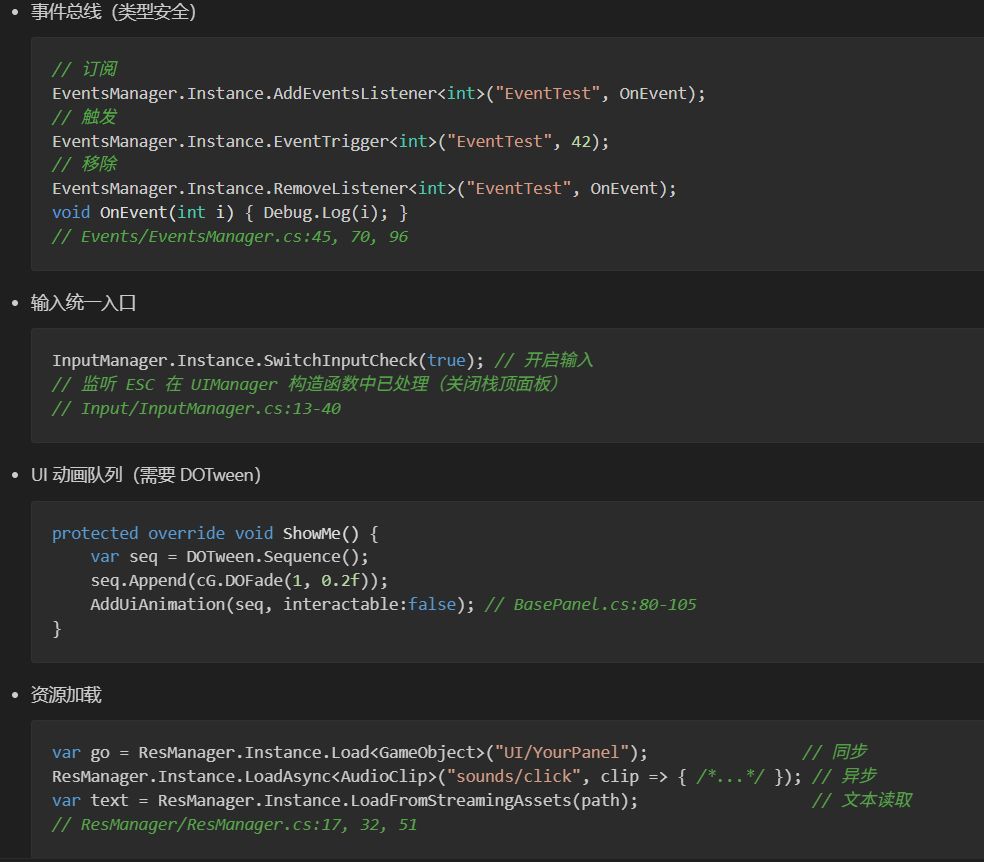
Task: Click the 事件总线（类型安全）heading
Action: coord(113,13)
